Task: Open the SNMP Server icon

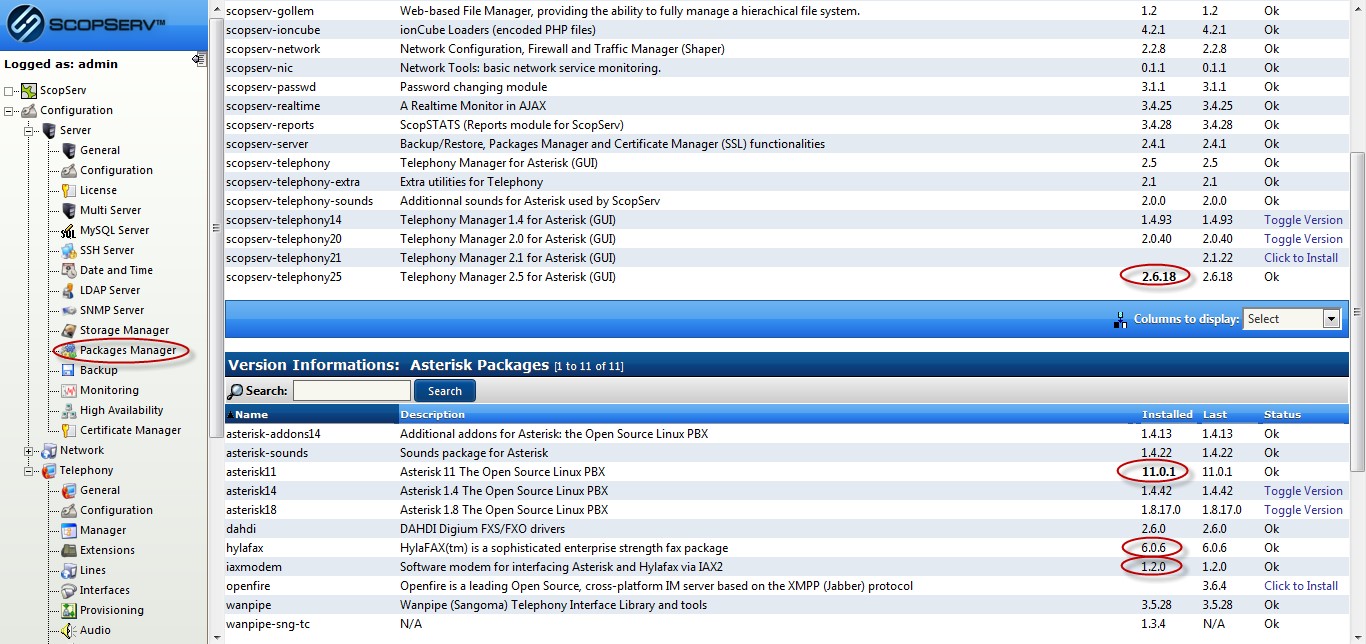Action: click(69, 311)
